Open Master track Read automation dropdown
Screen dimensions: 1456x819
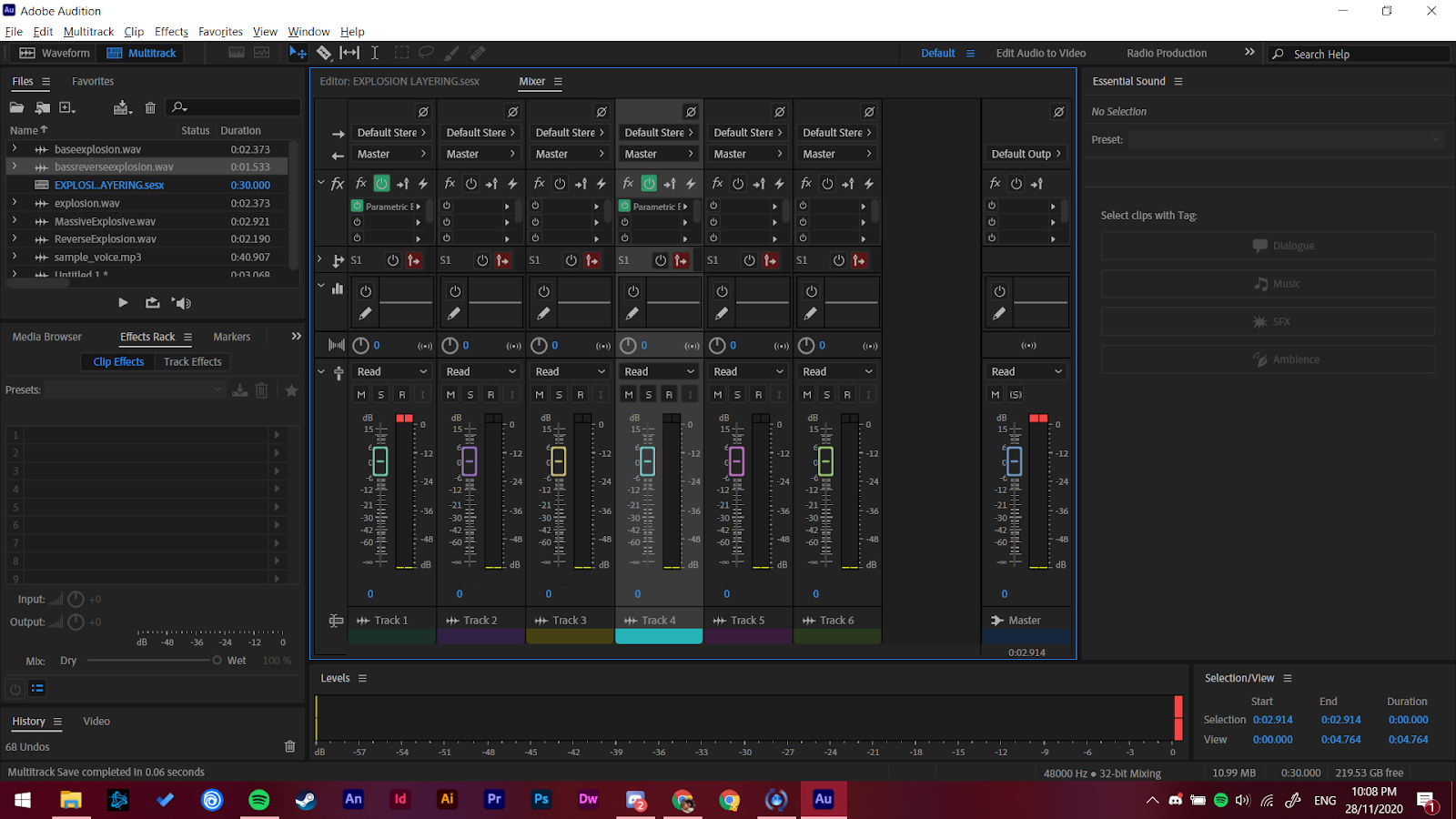1026,371
